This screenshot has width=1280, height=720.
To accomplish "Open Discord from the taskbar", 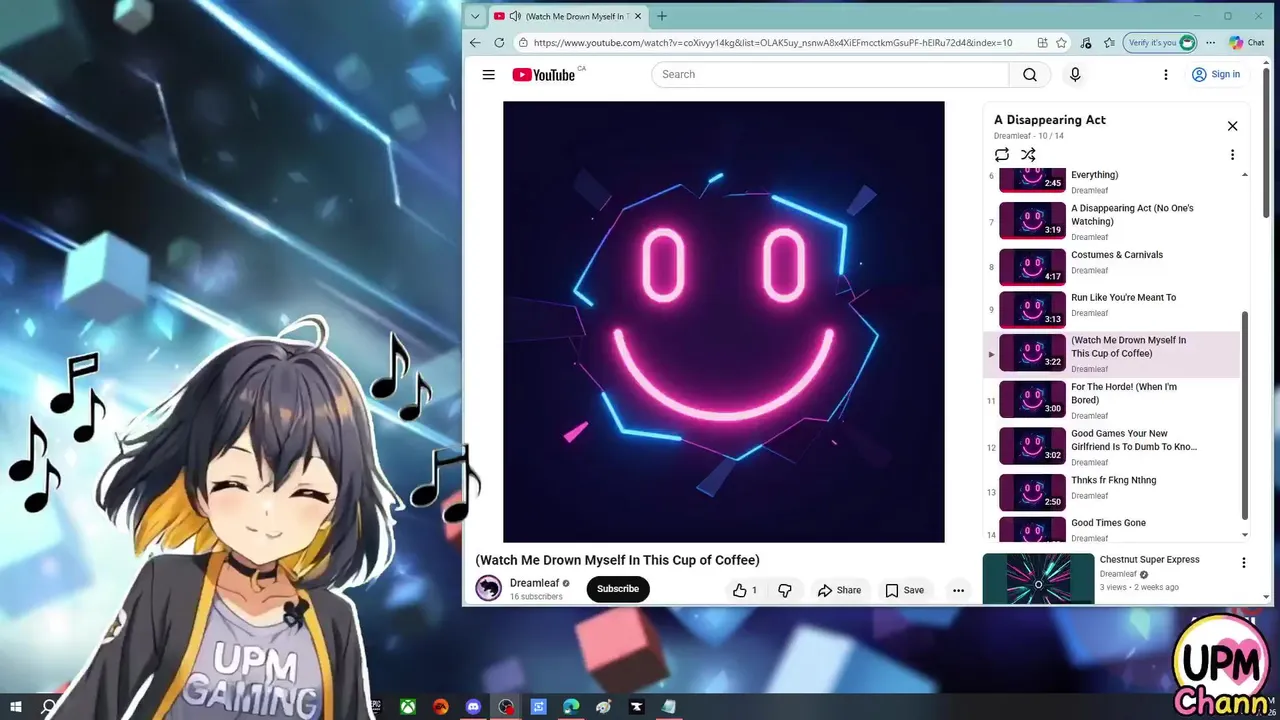I will pos(473,707).
